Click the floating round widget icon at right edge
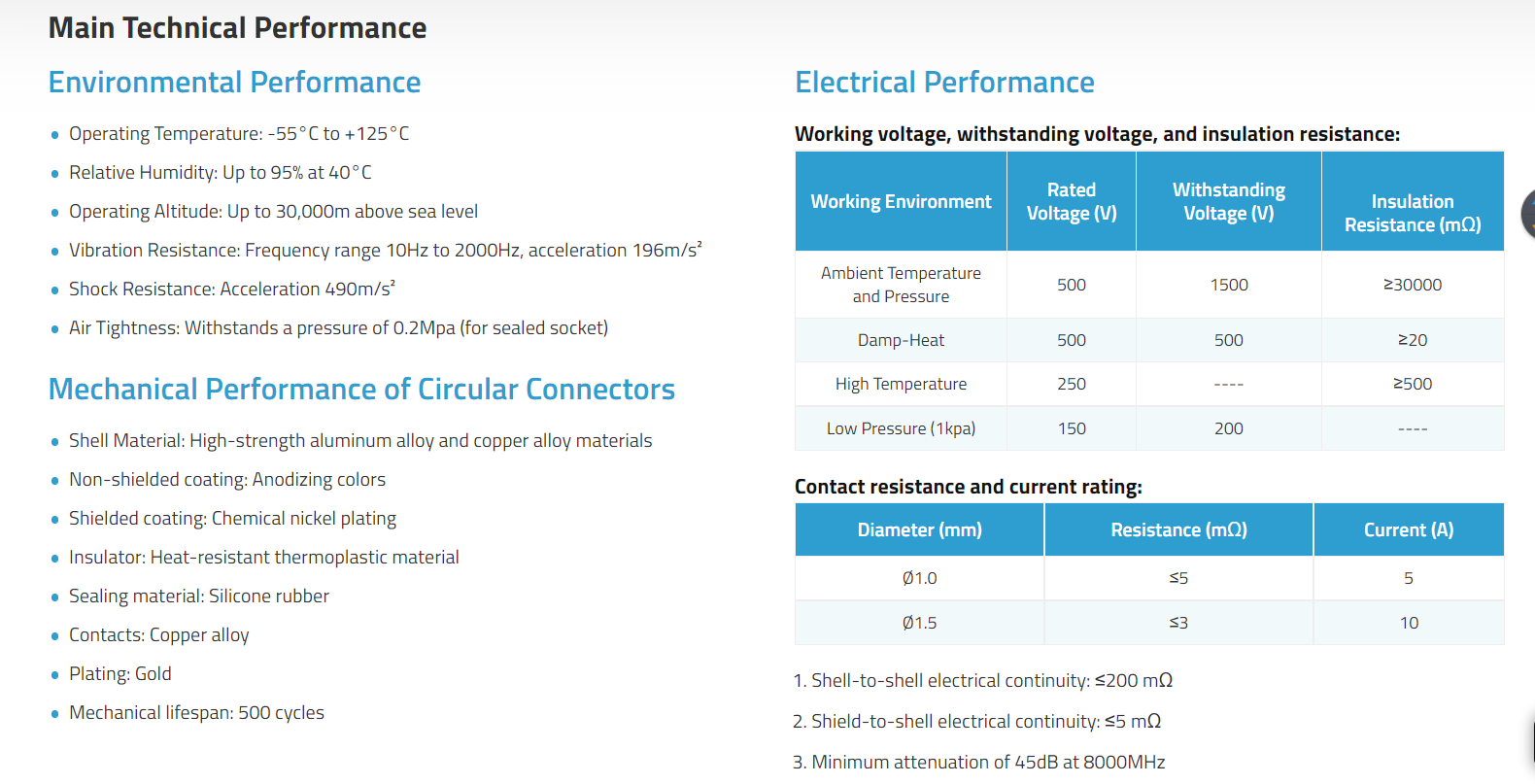Viewport: 1535px width, 784px height. pos(1528,213)
